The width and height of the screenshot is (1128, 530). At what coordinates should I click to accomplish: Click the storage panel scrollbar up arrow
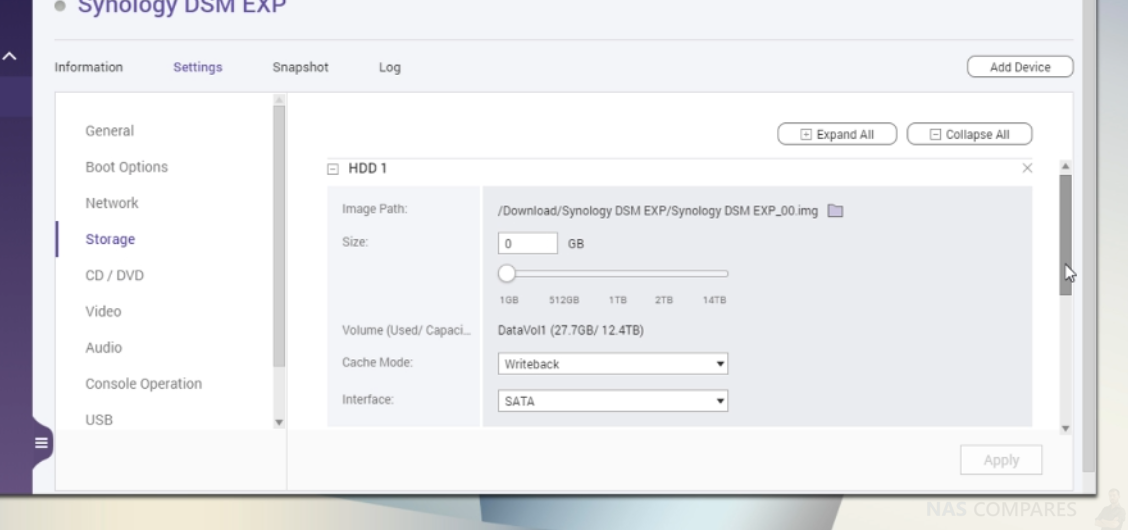[x=1065, y=166]
